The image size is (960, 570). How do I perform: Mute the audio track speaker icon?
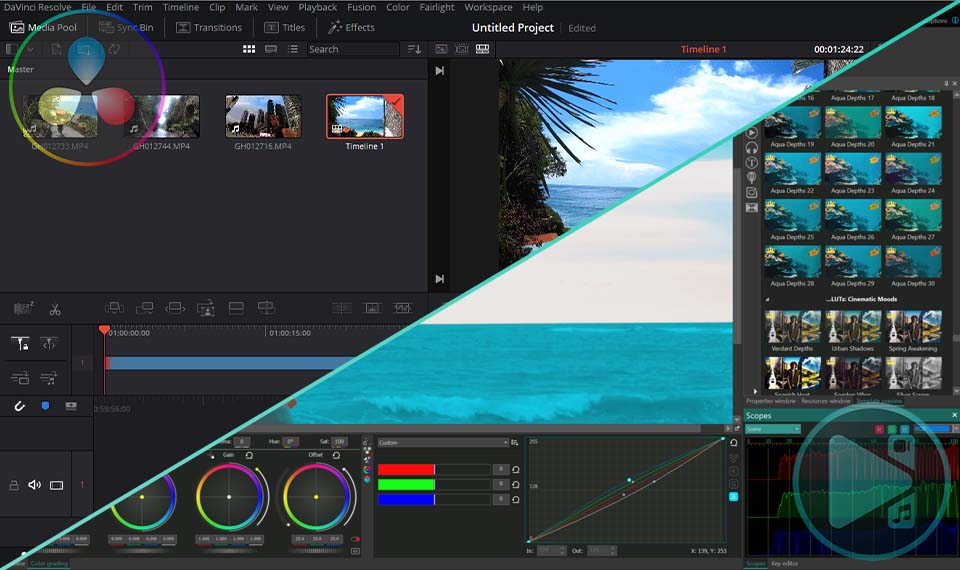tap(35, 485)
